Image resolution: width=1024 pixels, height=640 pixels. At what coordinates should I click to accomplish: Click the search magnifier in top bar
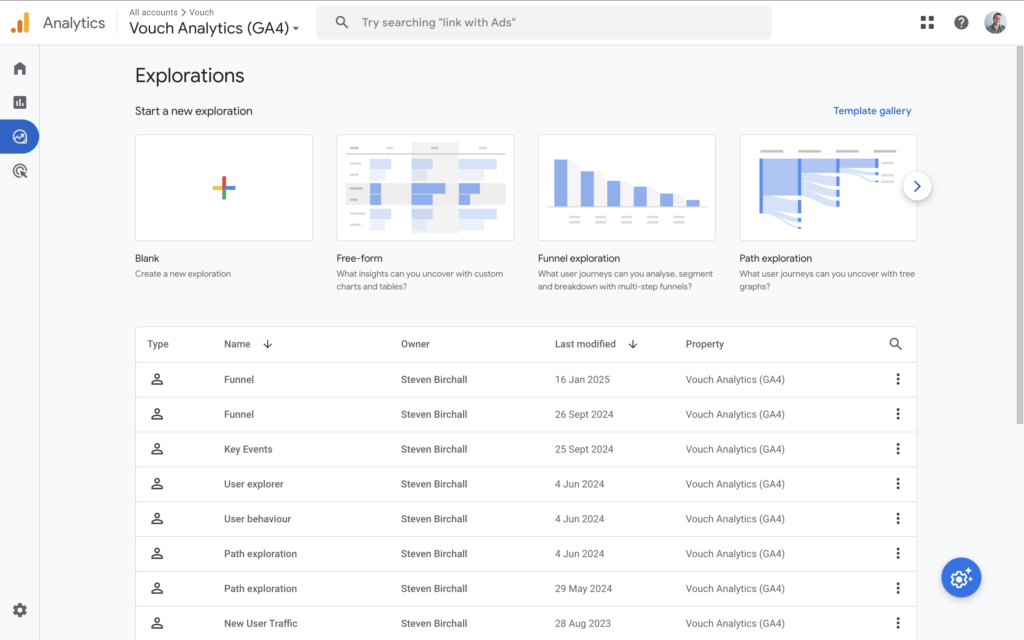[342, 22]
